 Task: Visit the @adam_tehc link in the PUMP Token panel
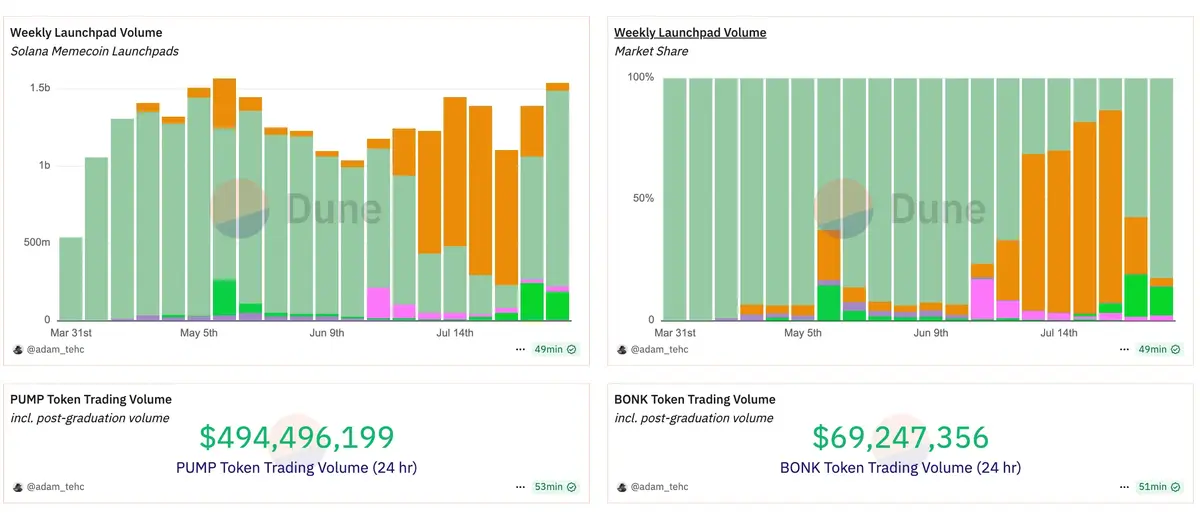pos(56,487)
